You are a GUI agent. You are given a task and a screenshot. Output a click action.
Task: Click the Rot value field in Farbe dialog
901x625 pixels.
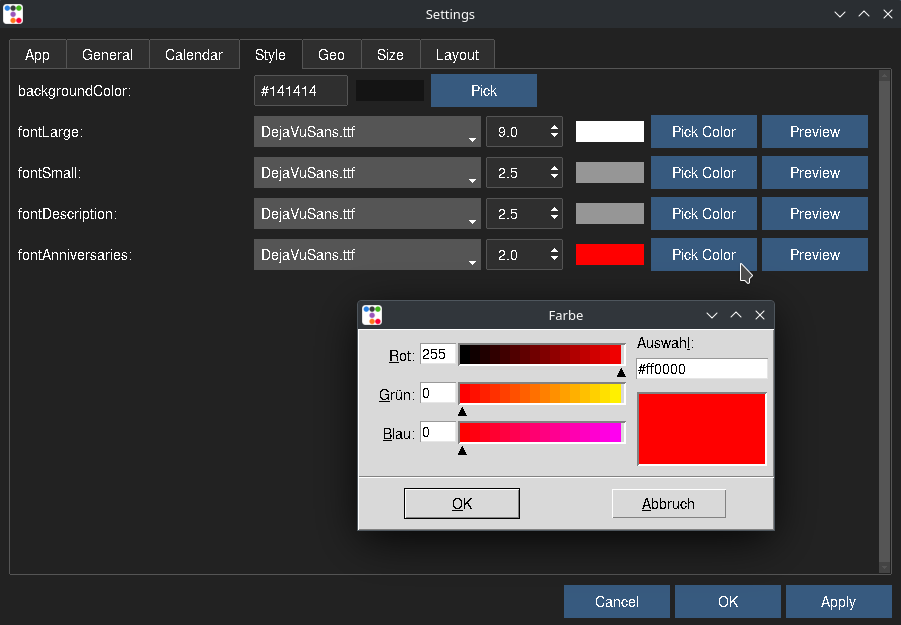438,354
